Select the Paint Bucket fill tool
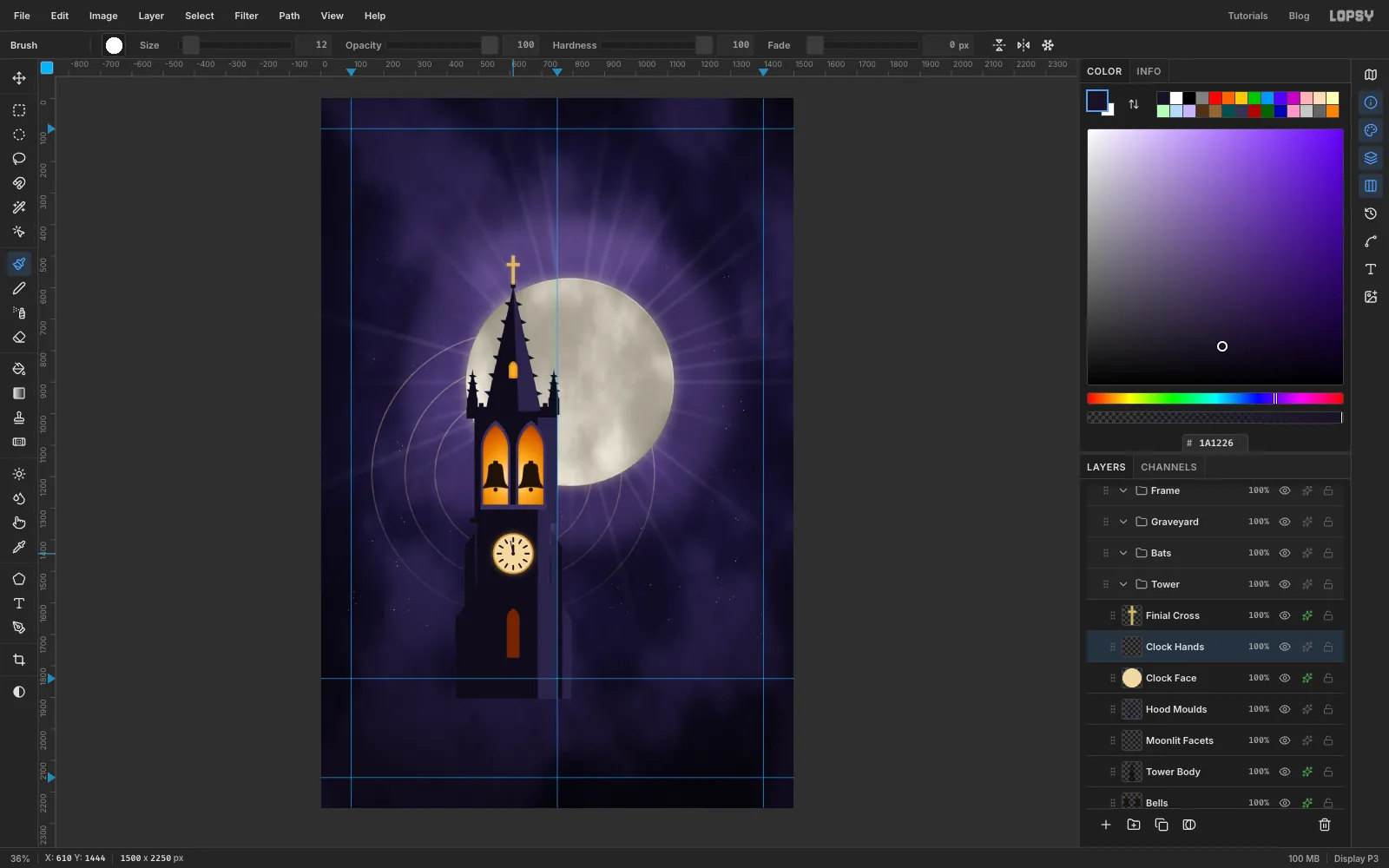This screenshot has width=1389, height=868. pyautogui.click(x=19, y=369)
